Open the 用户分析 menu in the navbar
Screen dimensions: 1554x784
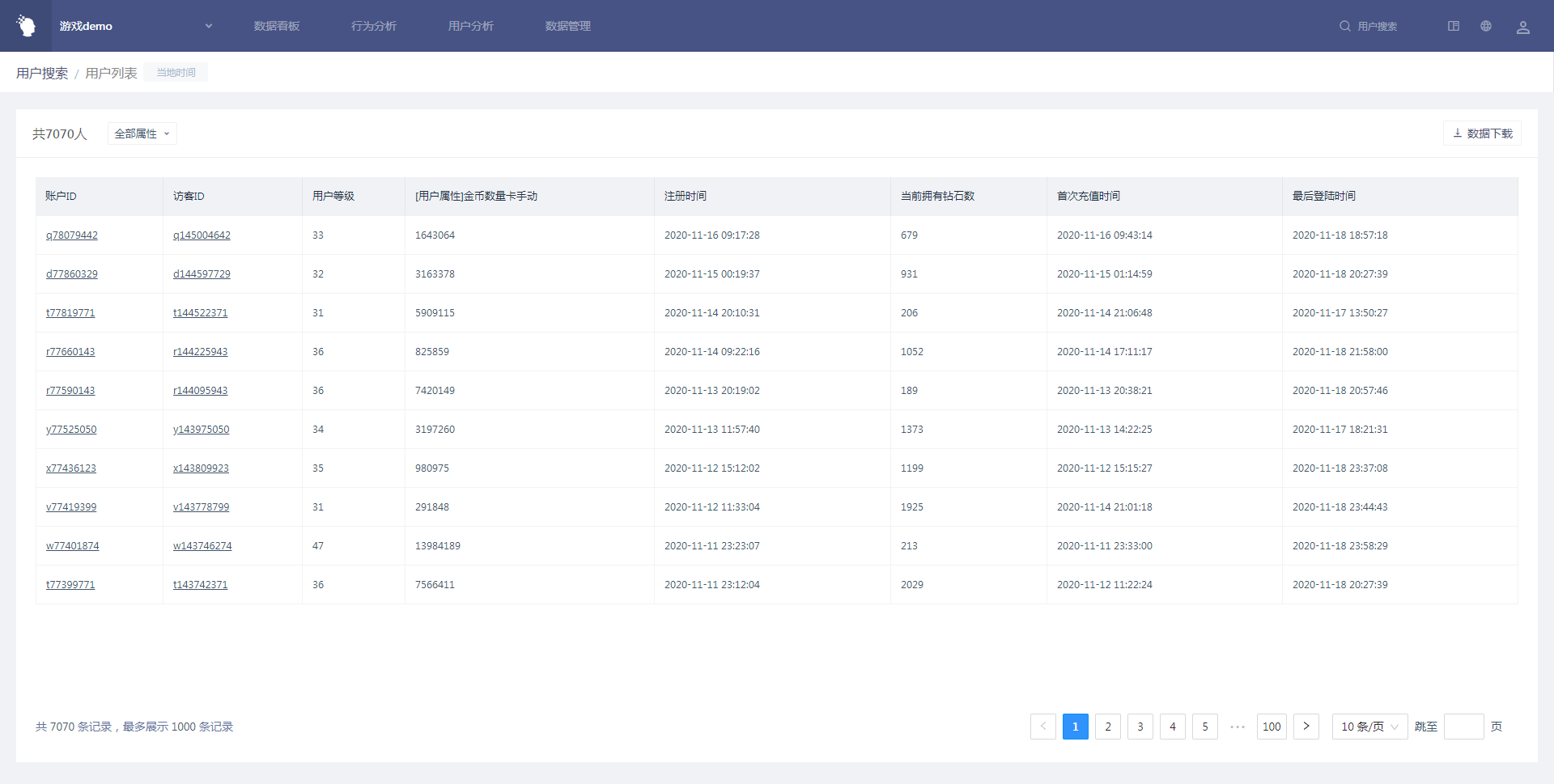[471, 26]
